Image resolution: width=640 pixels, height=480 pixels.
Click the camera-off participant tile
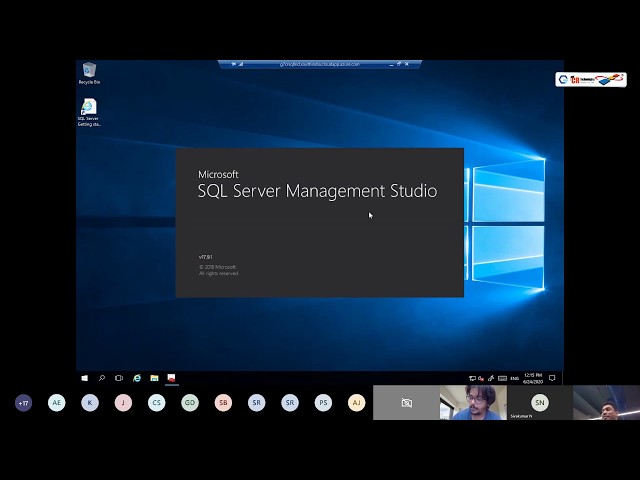click(x=407, y=403)
